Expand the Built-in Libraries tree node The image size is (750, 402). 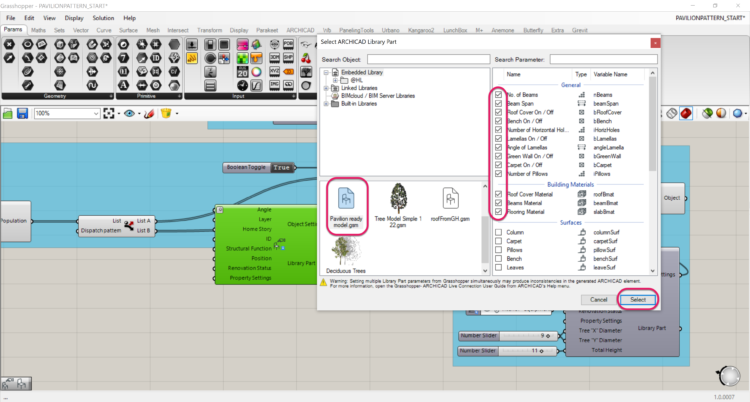(326, 103)
